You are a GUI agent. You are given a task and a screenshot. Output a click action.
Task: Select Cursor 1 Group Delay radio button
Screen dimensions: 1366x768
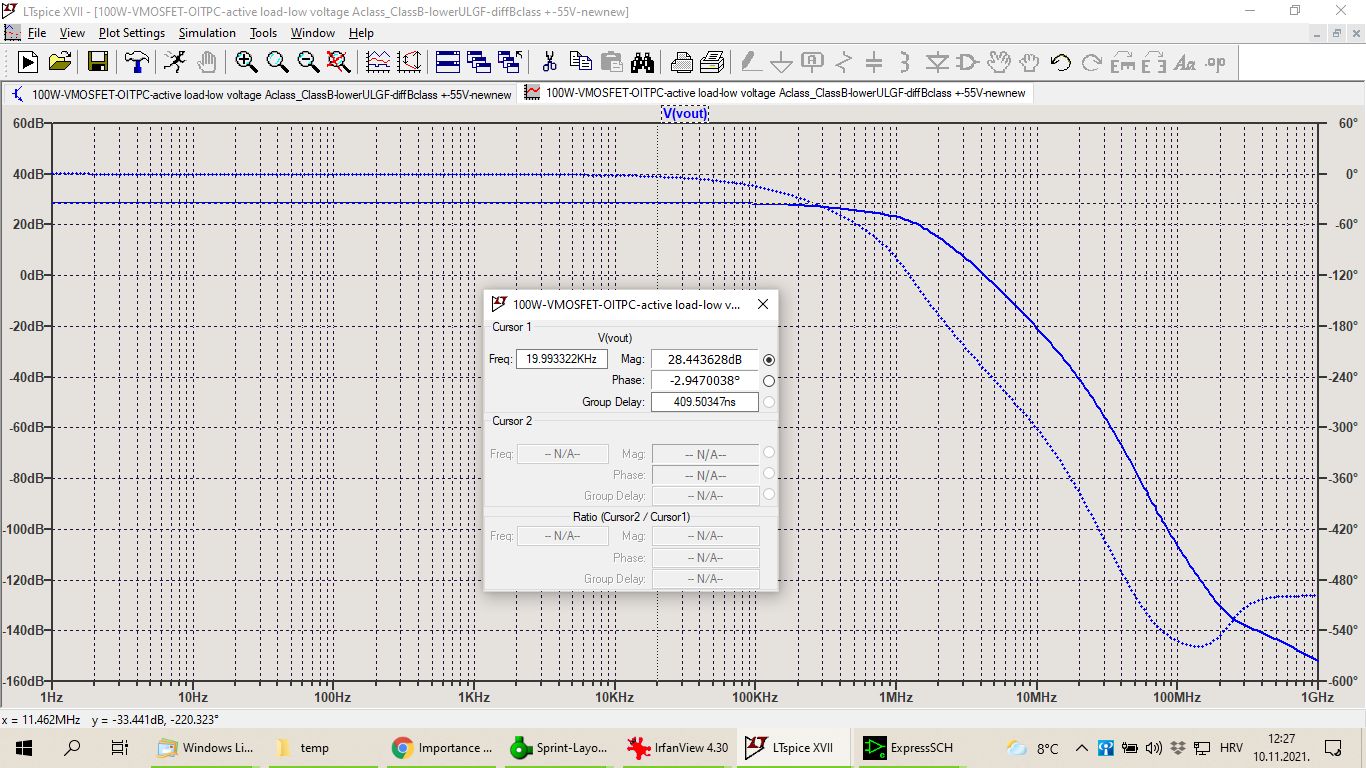point(769,402)
